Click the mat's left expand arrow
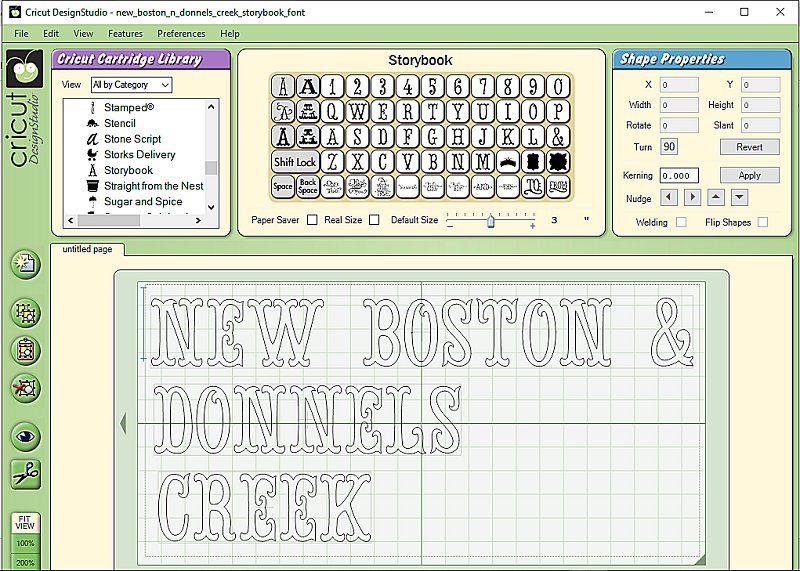800x571 pixels. coord(123,424)
